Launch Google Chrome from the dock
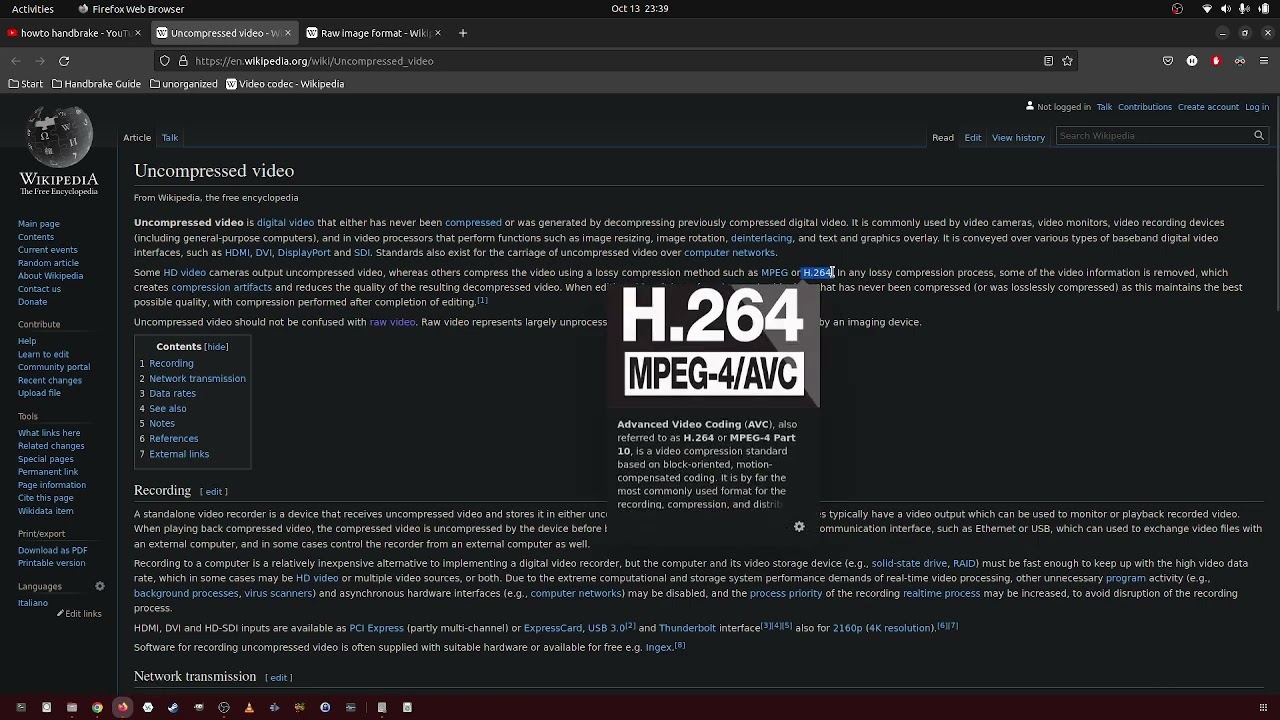 pos(97,707)
